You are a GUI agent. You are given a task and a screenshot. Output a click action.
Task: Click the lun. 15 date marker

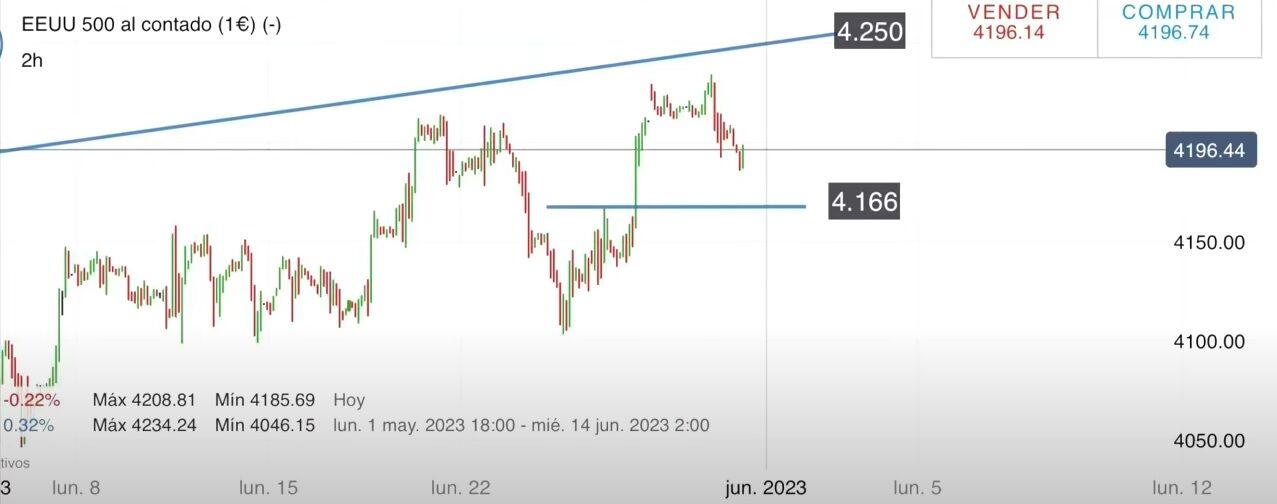268,488
